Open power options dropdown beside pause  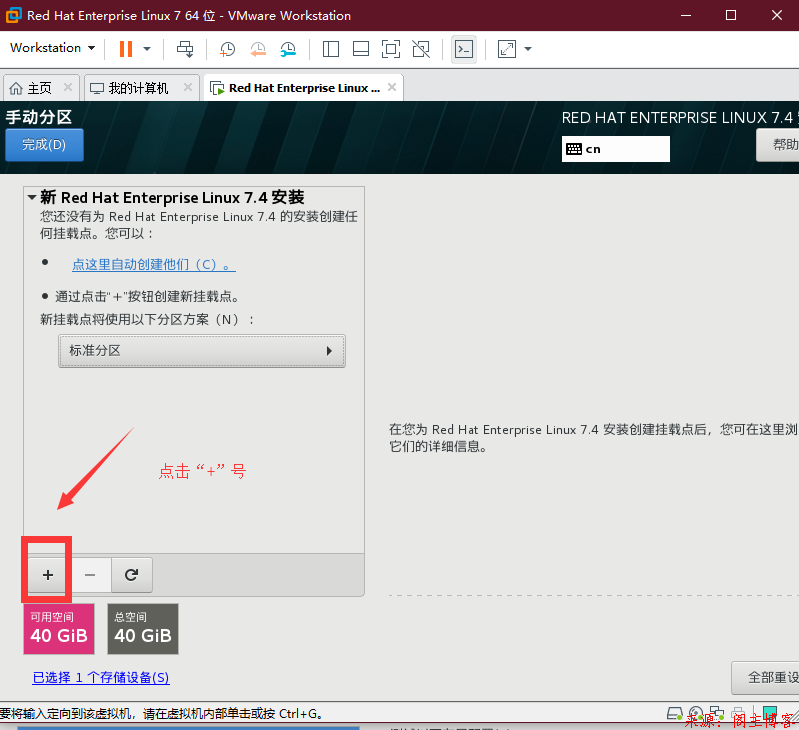click(x=147, y=49)
